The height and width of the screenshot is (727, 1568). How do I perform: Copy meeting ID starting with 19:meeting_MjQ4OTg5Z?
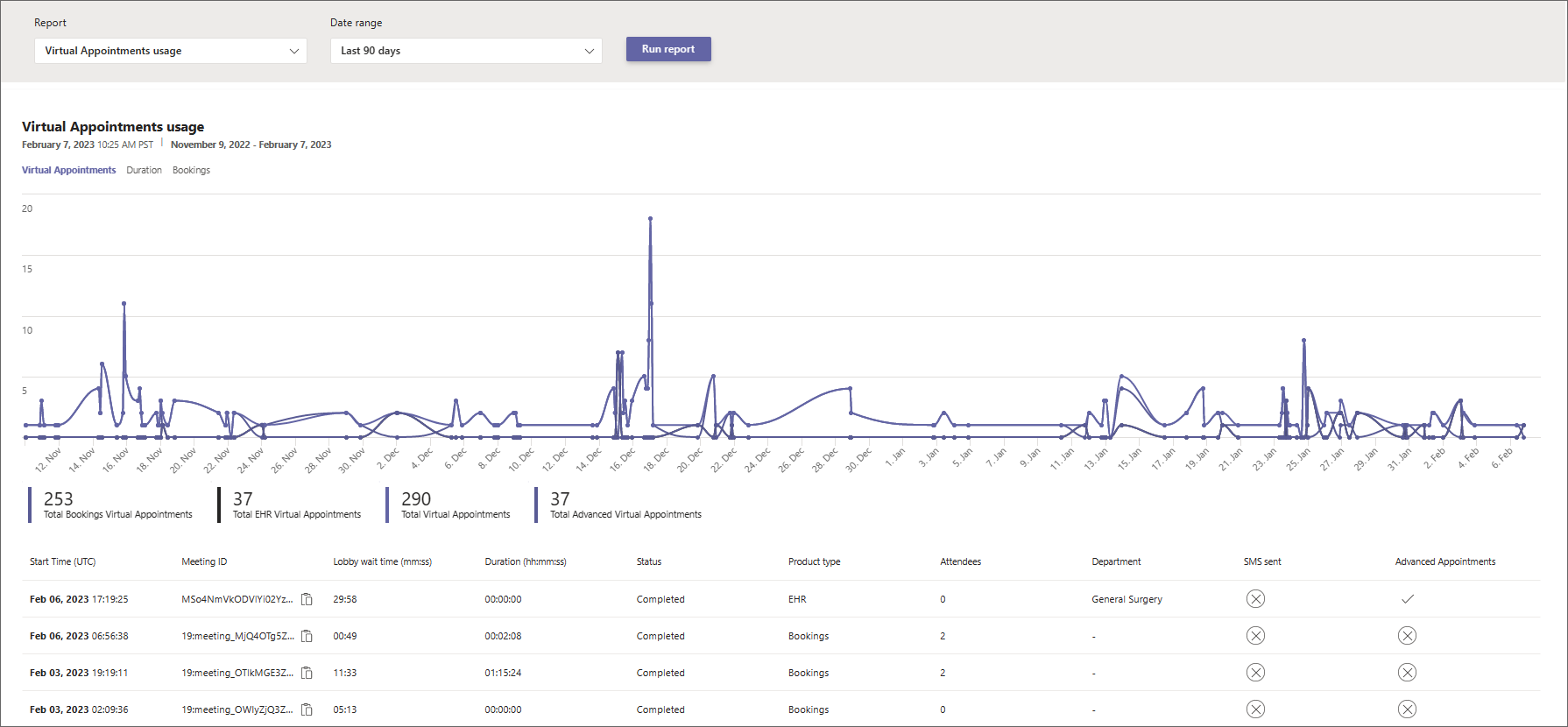307,636
